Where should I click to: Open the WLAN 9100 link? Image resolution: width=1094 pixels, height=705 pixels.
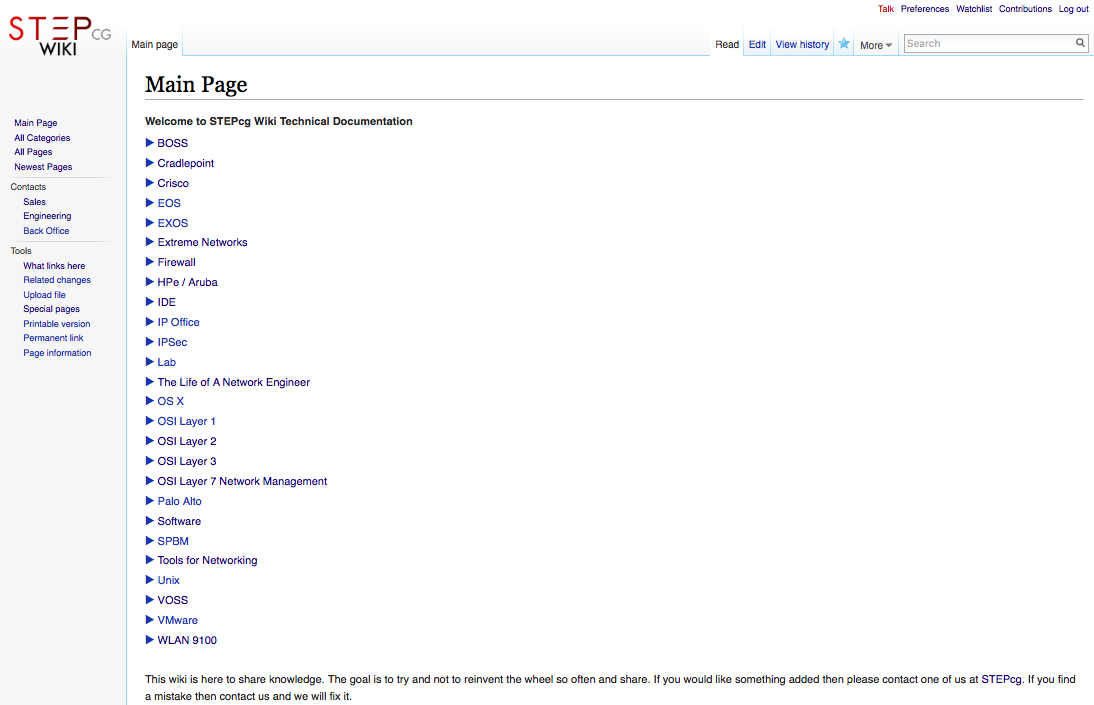(x=187, y=640)
